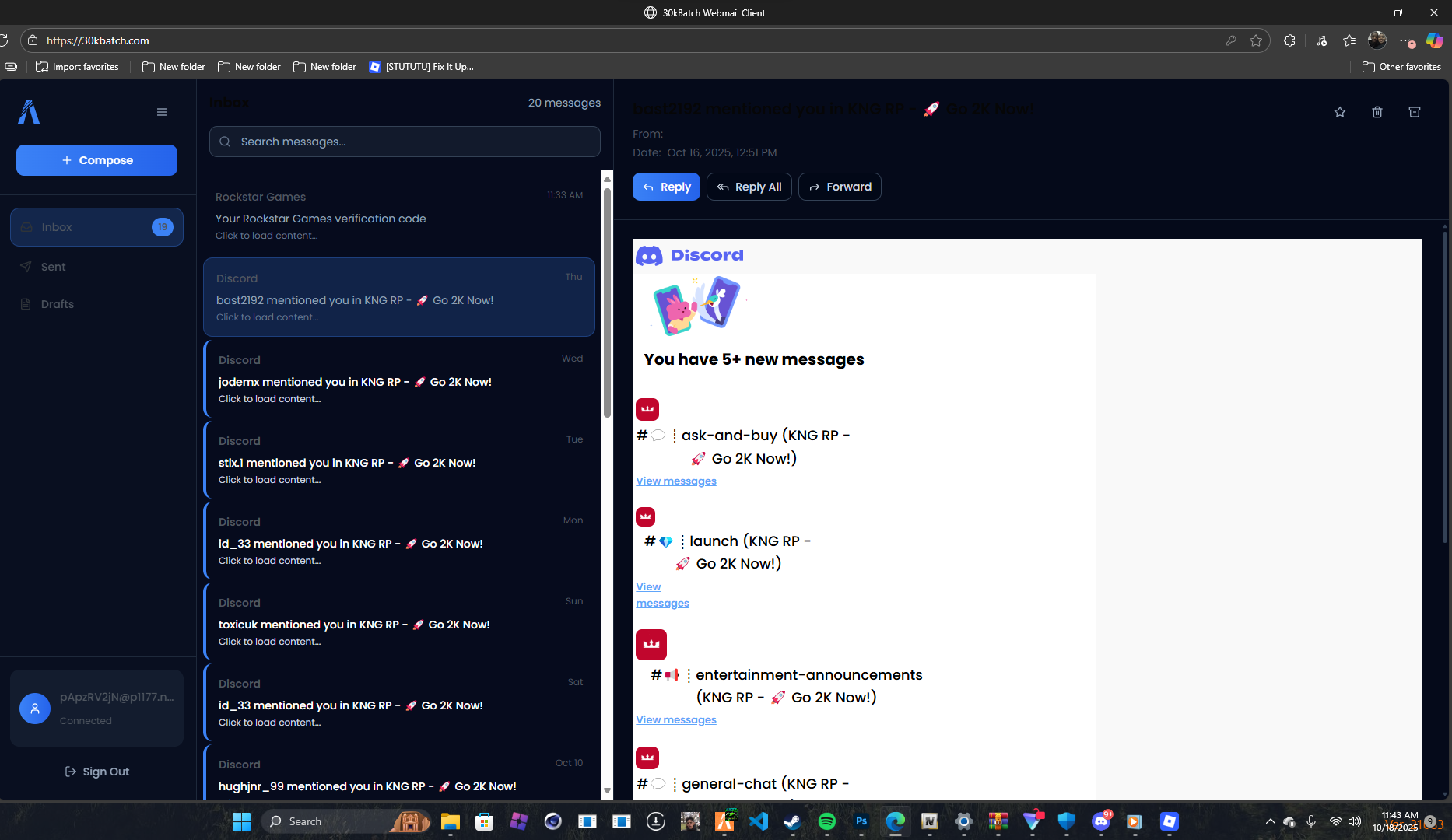Archive the open email

pos(1415,112)
